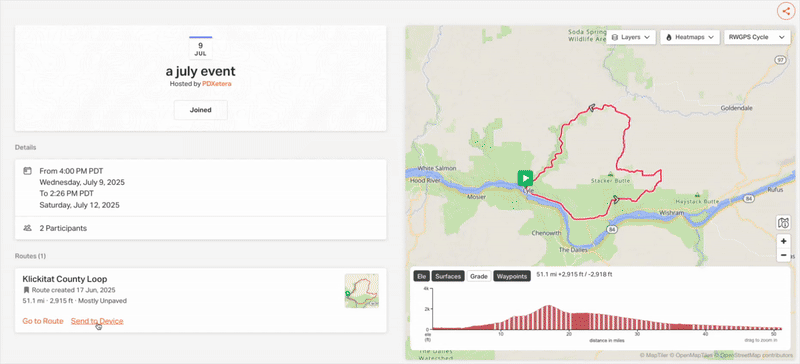Click the participants people icon
800x364 pixels.
click(x=28, y=228)
